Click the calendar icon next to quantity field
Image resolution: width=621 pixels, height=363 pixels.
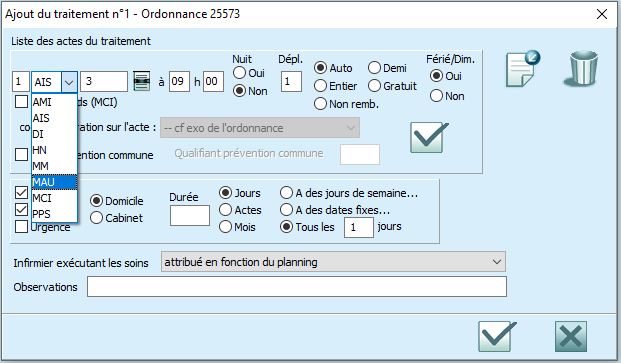[142, 81]
